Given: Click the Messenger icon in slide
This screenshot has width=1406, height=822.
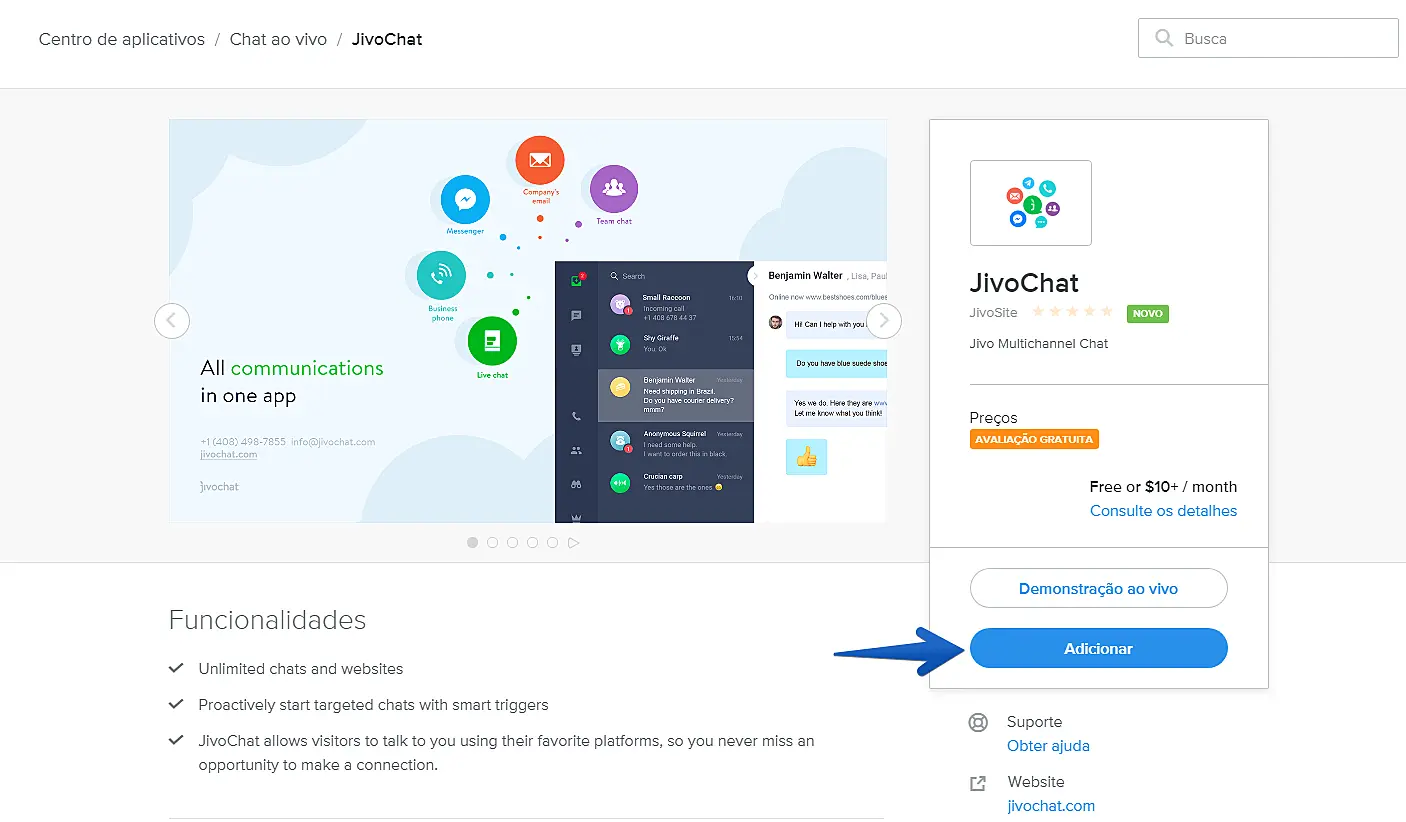Looking at the screenshot, I should [x=465, y=200].
